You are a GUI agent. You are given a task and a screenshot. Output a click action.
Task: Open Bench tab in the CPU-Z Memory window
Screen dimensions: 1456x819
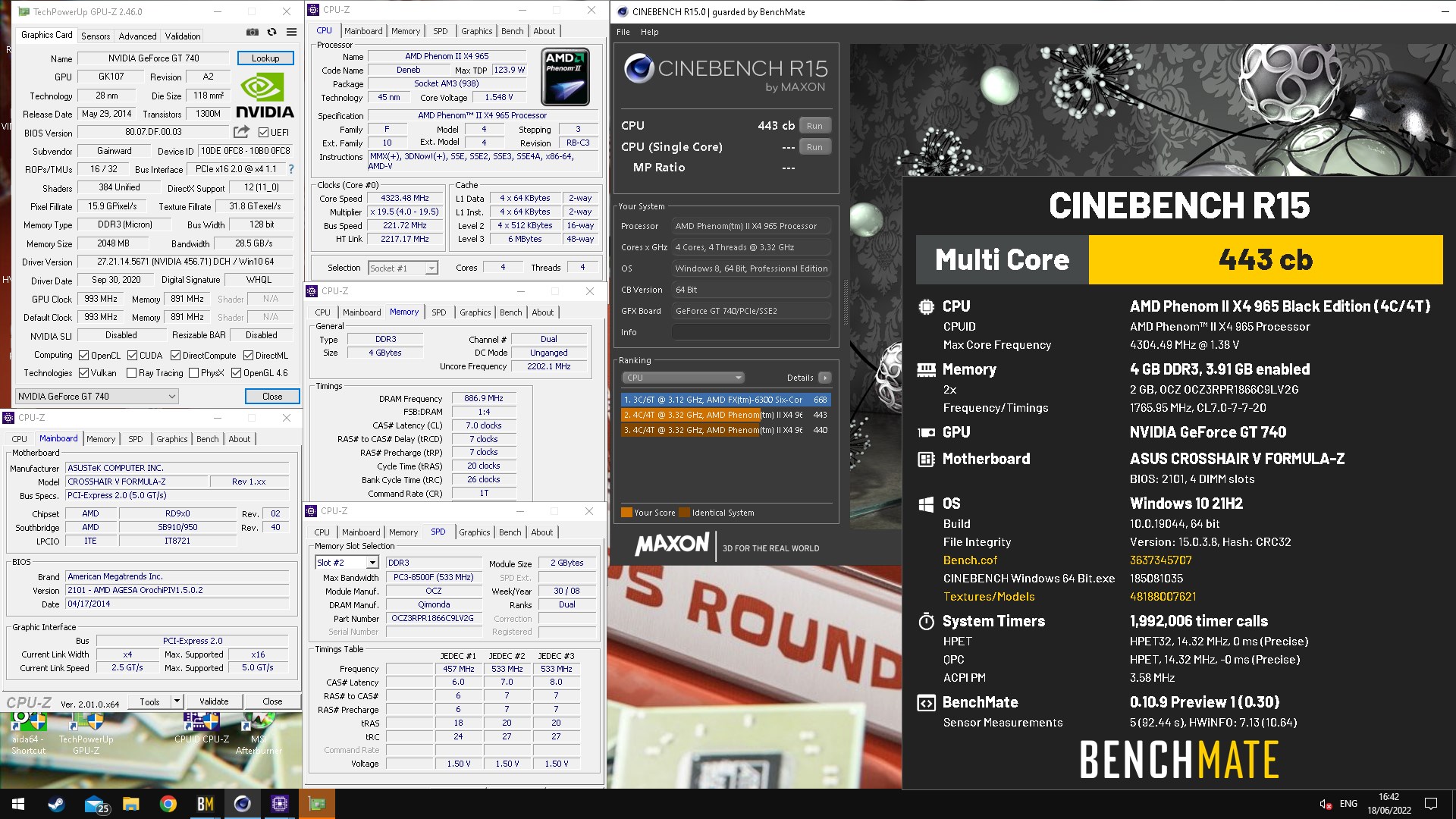point(510,312)
